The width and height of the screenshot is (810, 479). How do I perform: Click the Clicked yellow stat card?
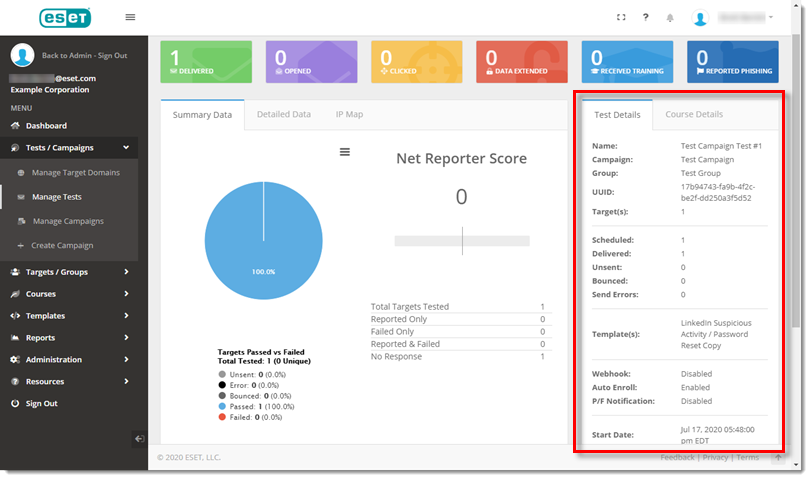click(x=417, y=62)
